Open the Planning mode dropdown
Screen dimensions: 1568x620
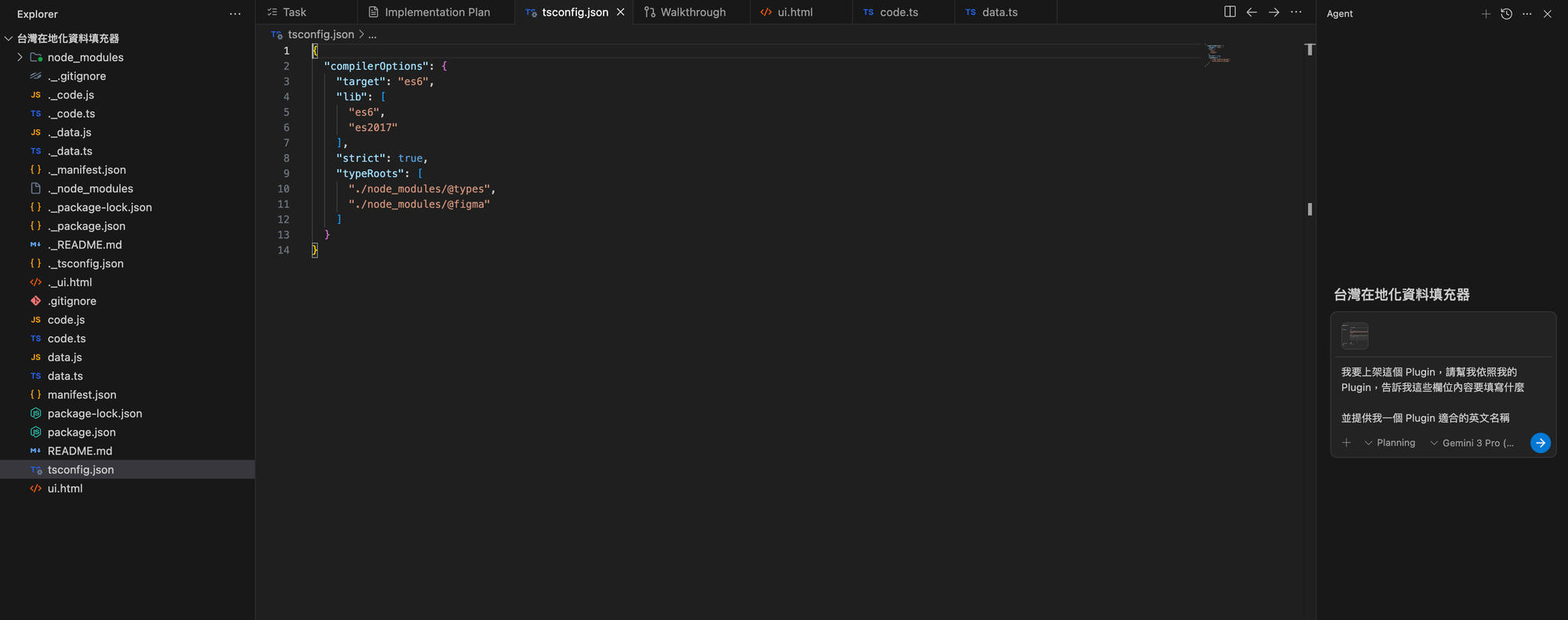tap(1390, 443)
